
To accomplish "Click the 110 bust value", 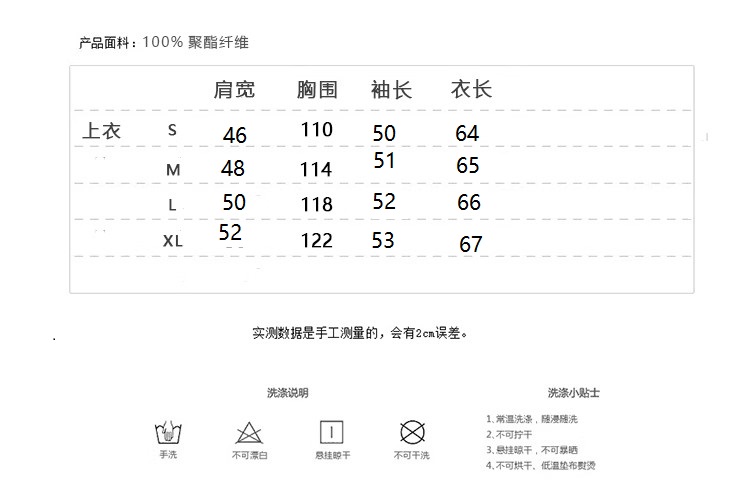I will click(x=316, y=129).
